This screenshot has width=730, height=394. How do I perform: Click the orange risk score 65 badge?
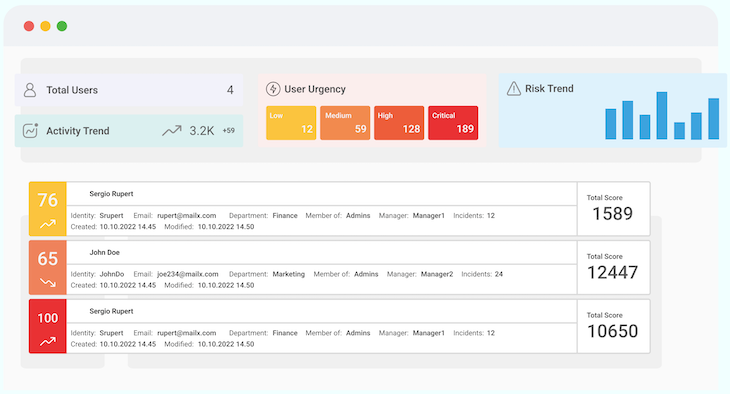coord(47,267)
